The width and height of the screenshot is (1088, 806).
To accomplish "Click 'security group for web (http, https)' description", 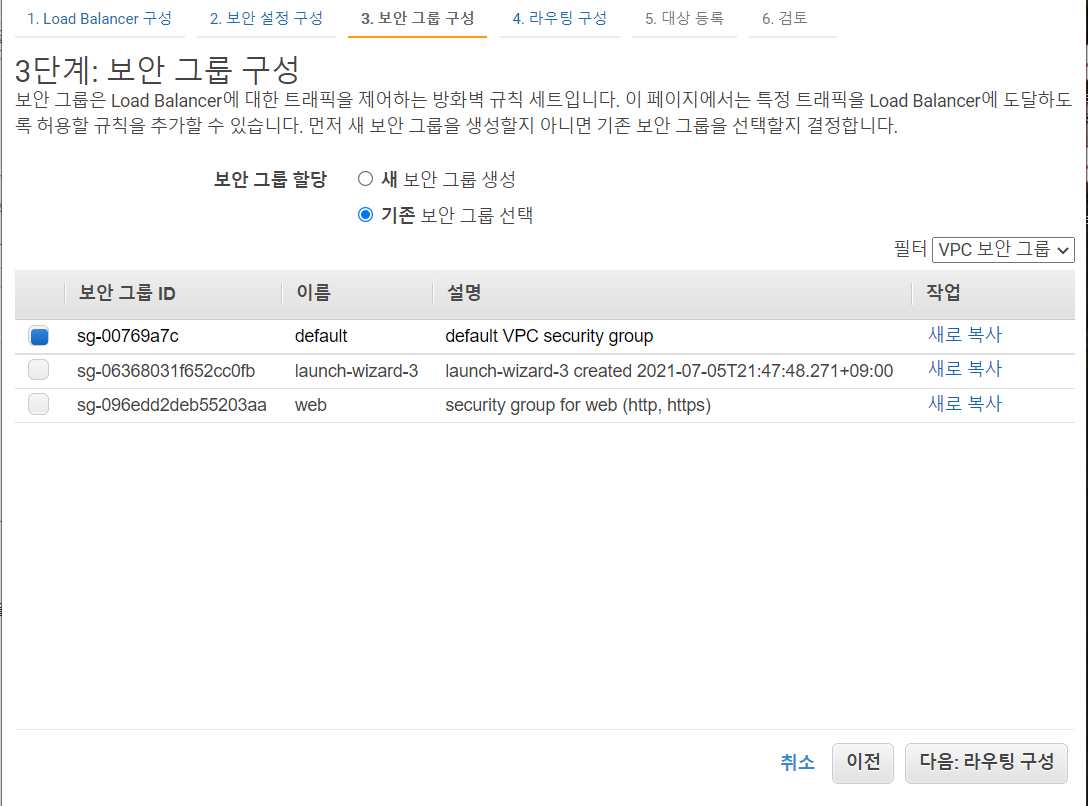I will tap(578, 405).
